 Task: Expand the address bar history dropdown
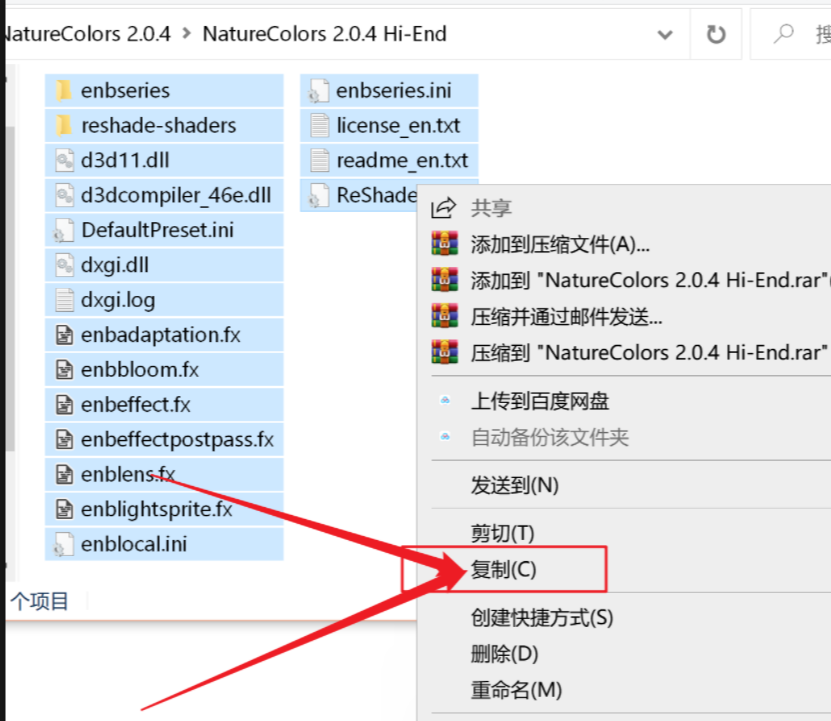tap(665, 36)
